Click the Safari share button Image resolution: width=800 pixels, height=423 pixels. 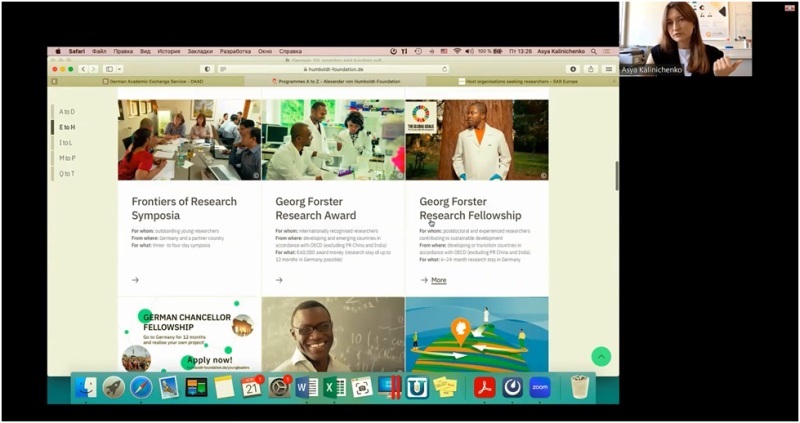coord(591,69)
